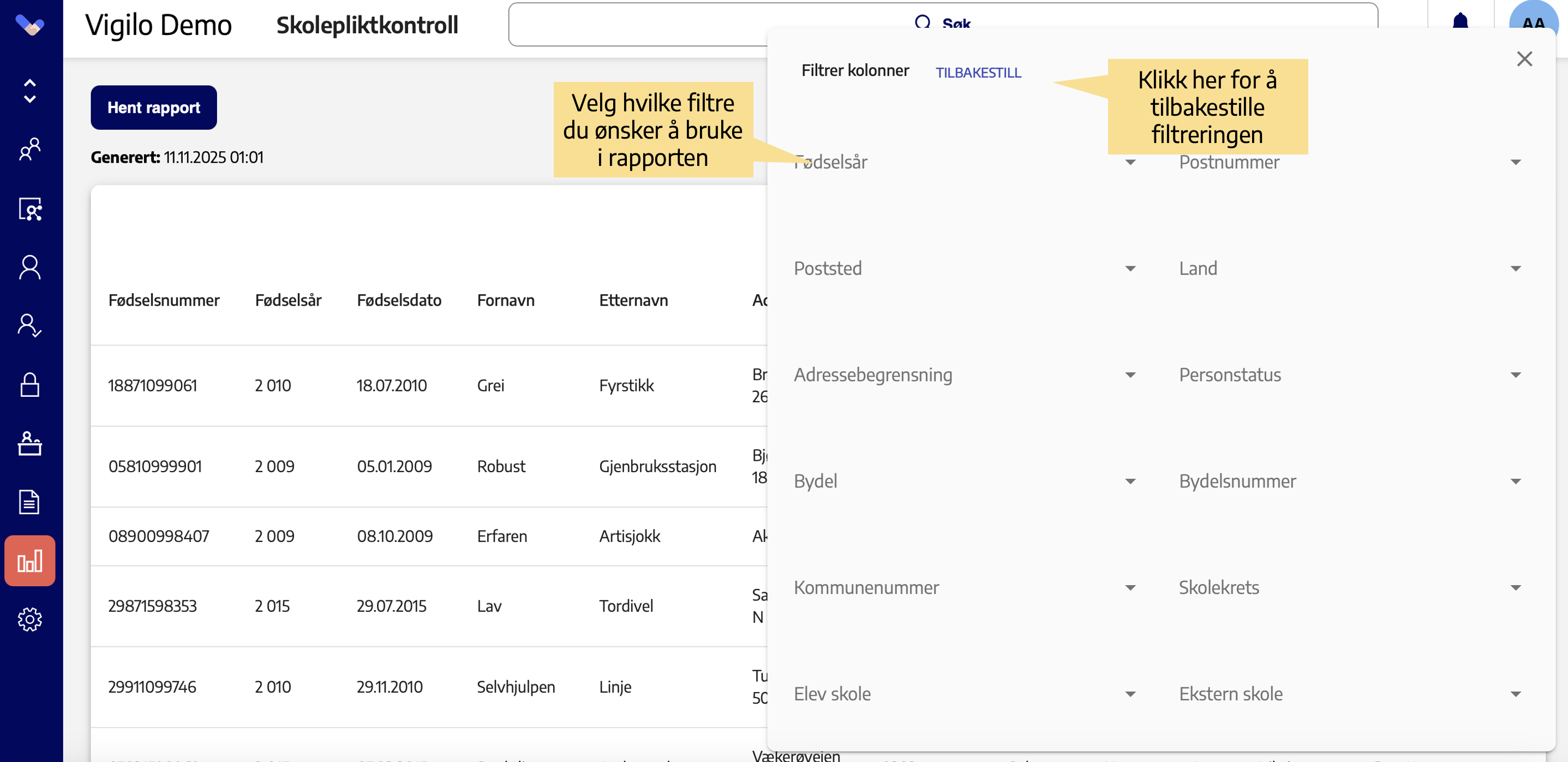Expand the Bydelsnummer filter dropdown

[x=1350, y=481]
